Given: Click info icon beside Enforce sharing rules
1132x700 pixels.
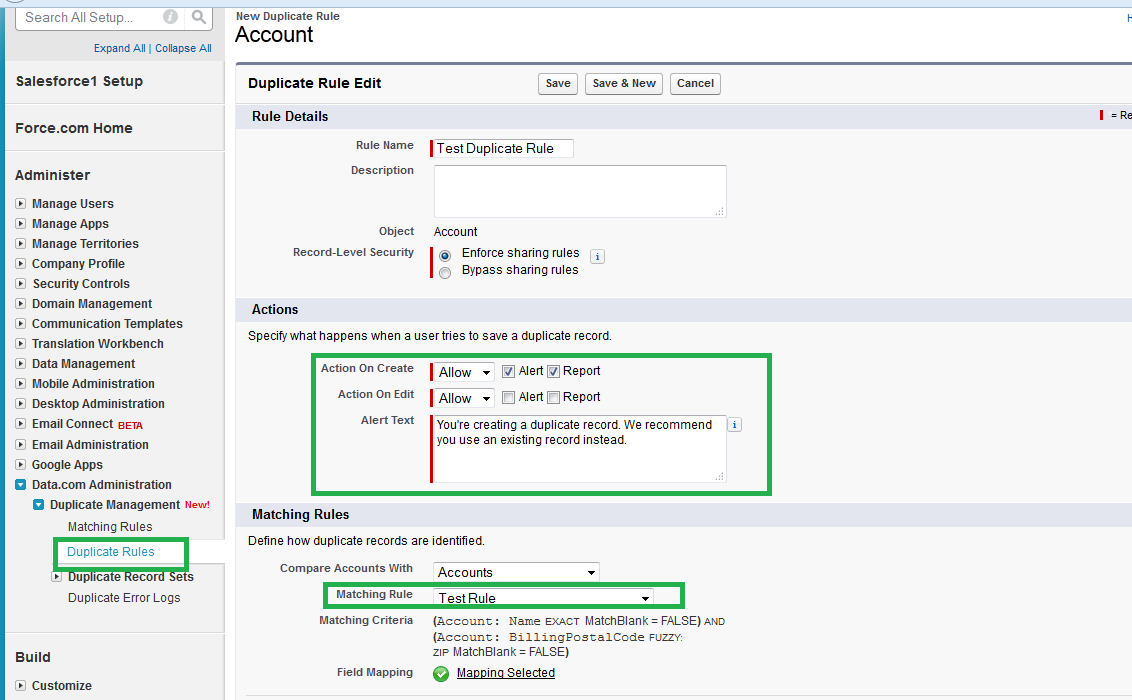Looking at the screenshot, I should 597,256.
